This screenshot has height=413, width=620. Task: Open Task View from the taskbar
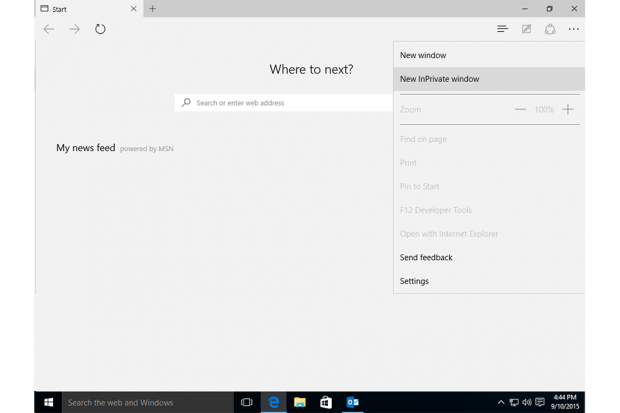tap(247, 402)
